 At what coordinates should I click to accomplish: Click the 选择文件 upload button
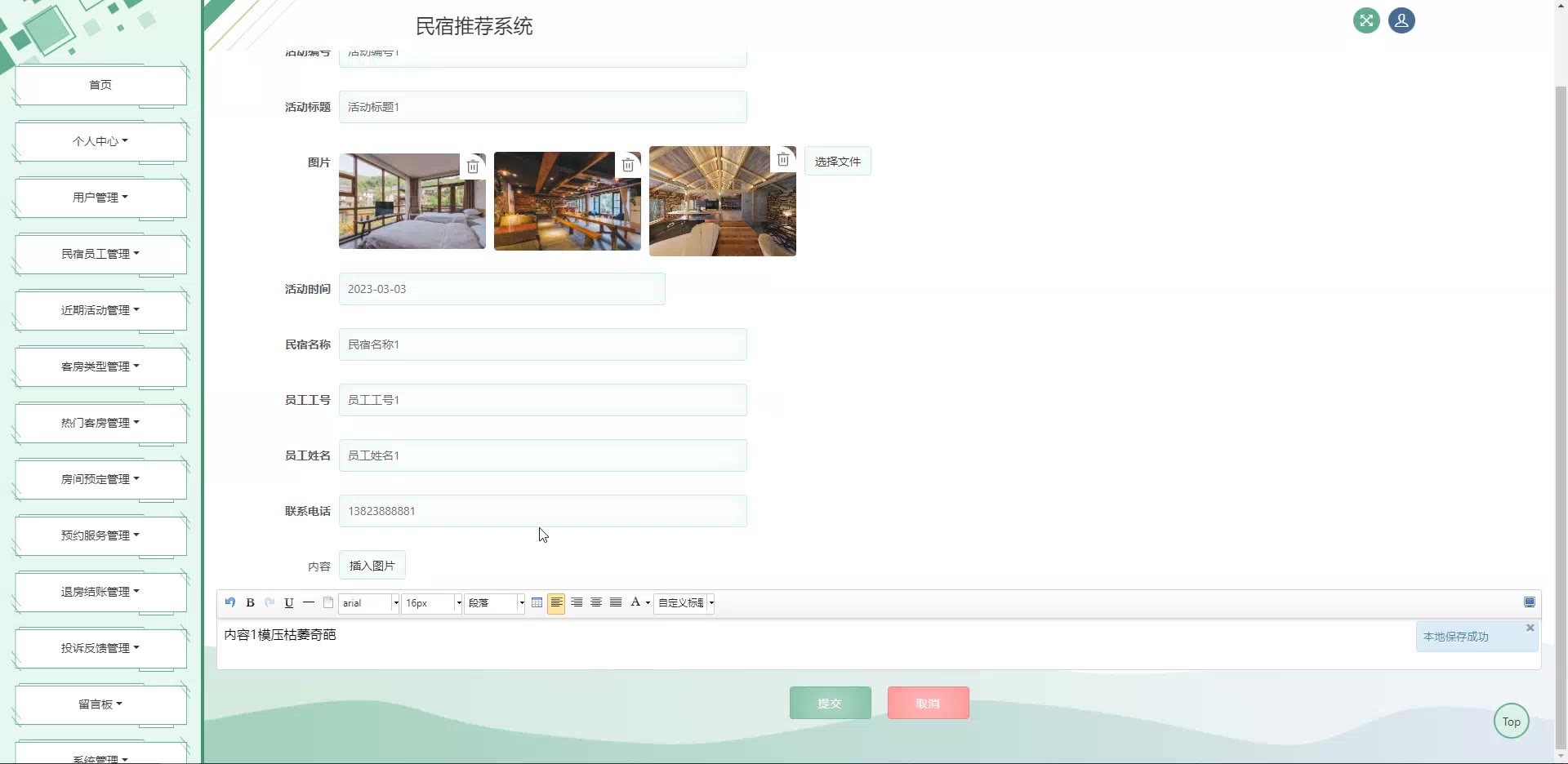coord(838,162)
